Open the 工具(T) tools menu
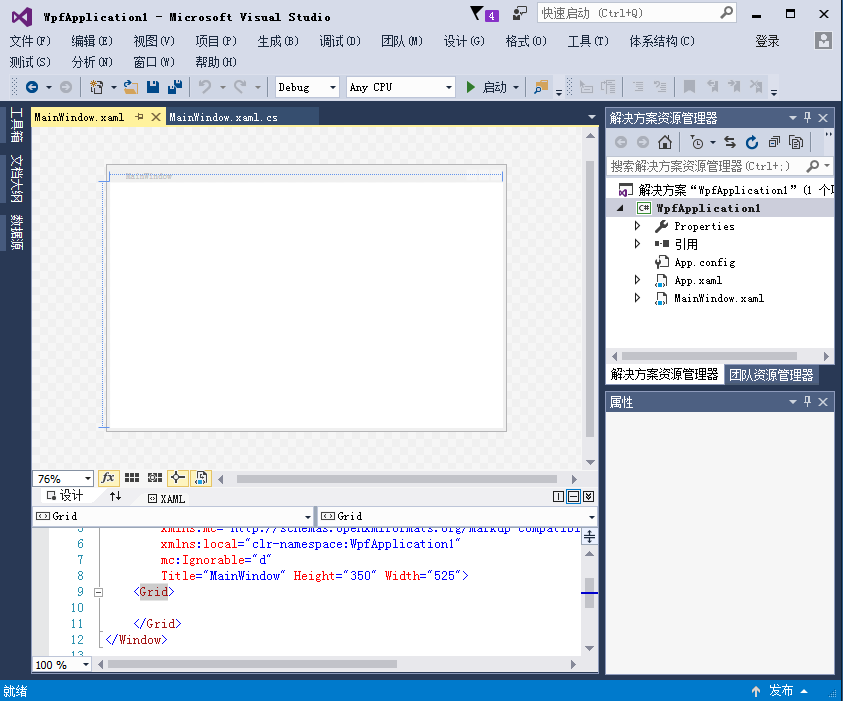Screen dimensions: 843x701 click(x=588, y=41)
